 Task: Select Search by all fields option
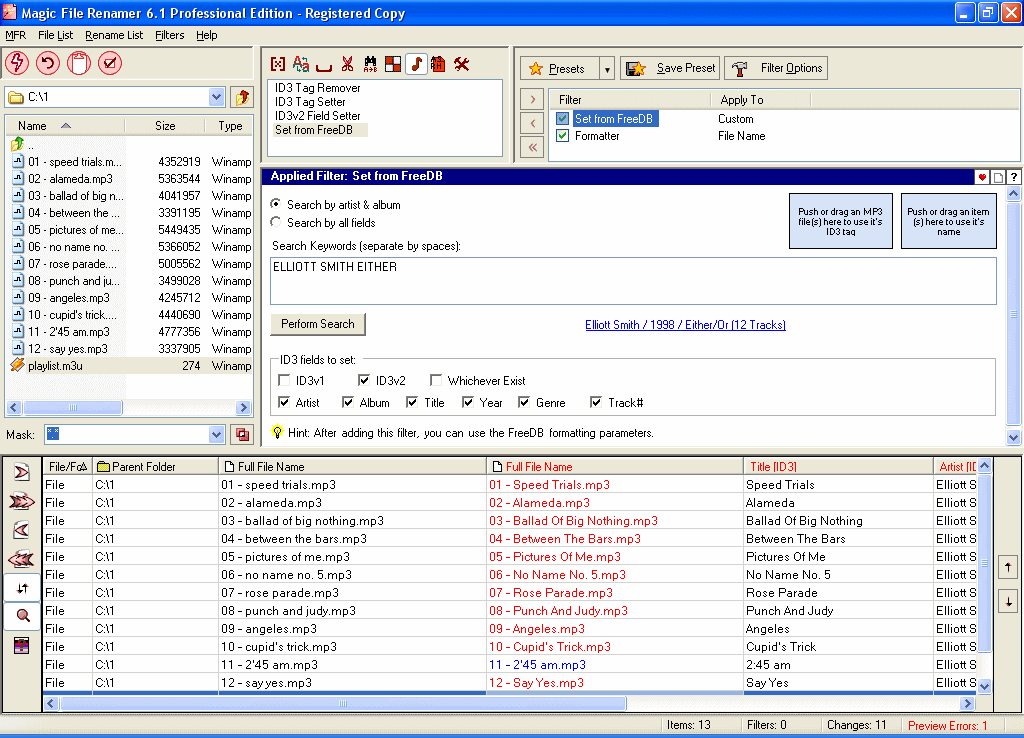(x=276, y=223)
